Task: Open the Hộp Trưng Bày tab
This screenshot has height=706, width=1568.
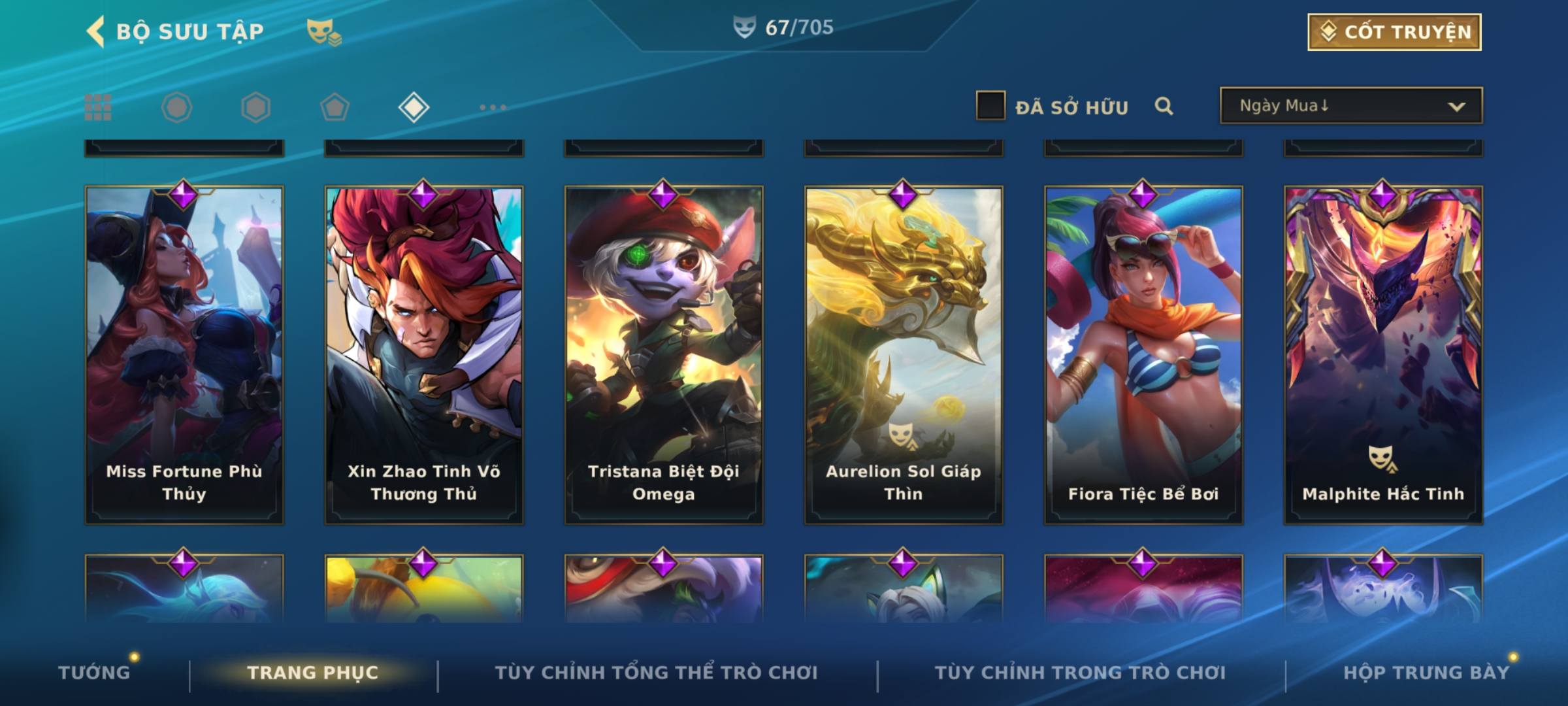Action: click(1426, 672)
